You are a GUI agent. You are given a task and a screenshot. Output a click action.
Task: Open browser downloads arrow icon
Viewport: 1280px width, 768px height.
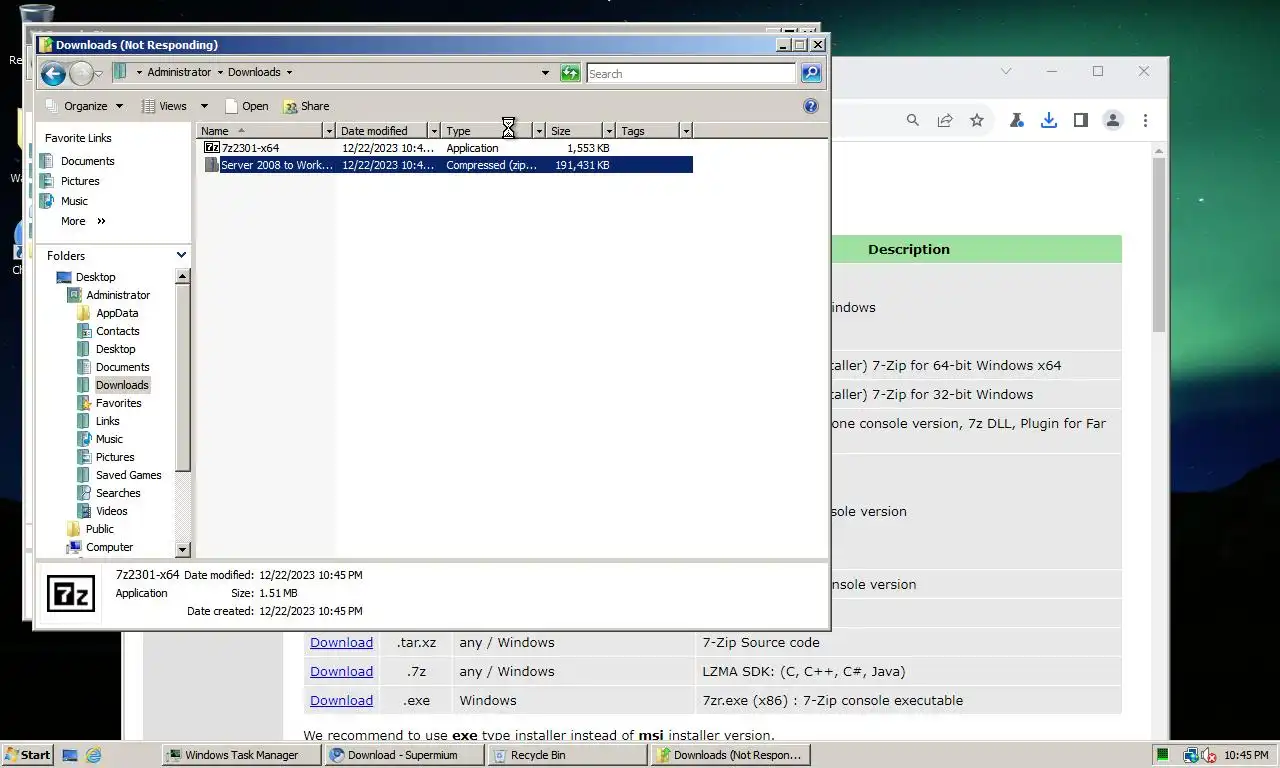click(1048, 120)
